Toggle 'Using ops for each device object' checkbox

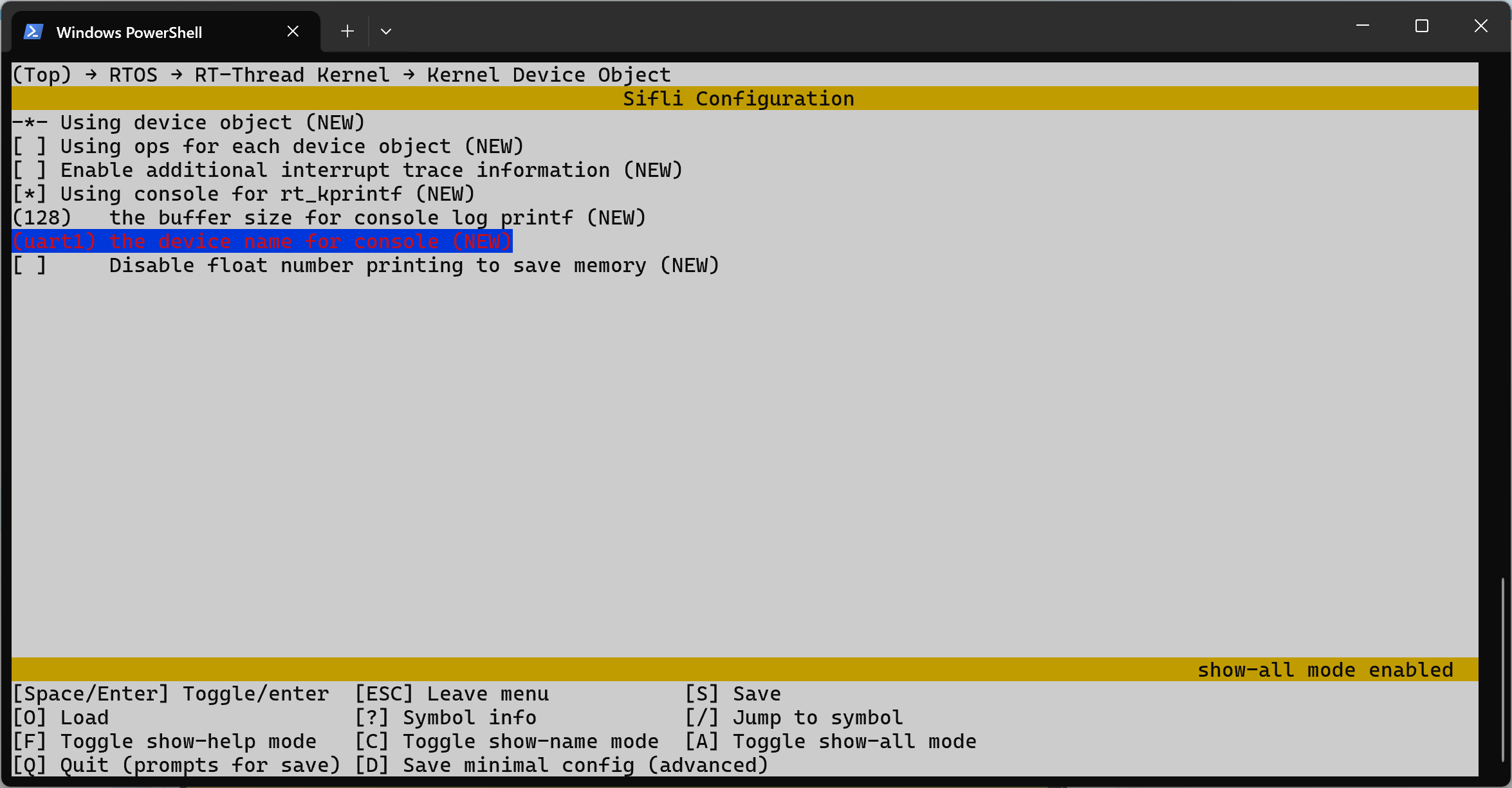coord(30,147)
